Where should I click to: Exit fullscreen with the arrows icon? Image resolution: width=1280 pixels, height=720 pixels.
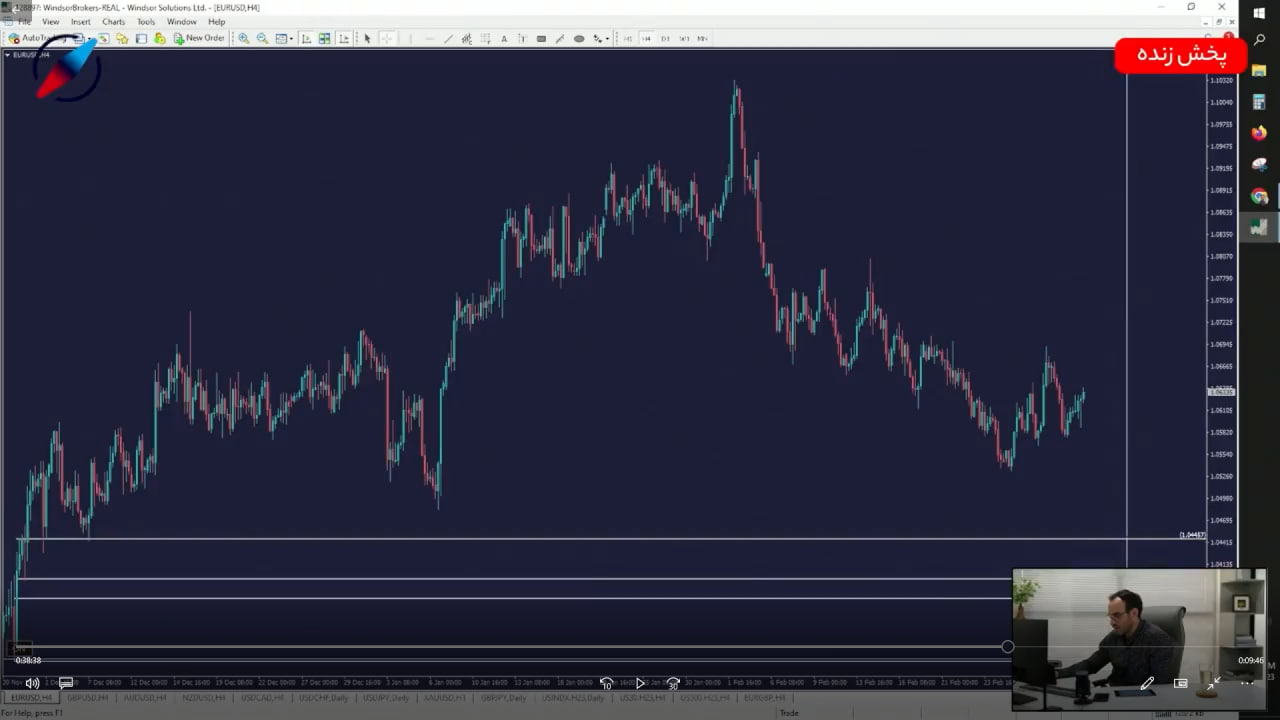click(1213, 683)
